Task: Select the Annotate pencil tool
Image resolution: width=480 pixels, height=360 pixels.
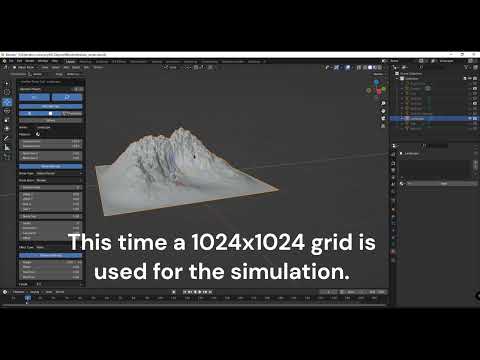Action: [7, 138]
